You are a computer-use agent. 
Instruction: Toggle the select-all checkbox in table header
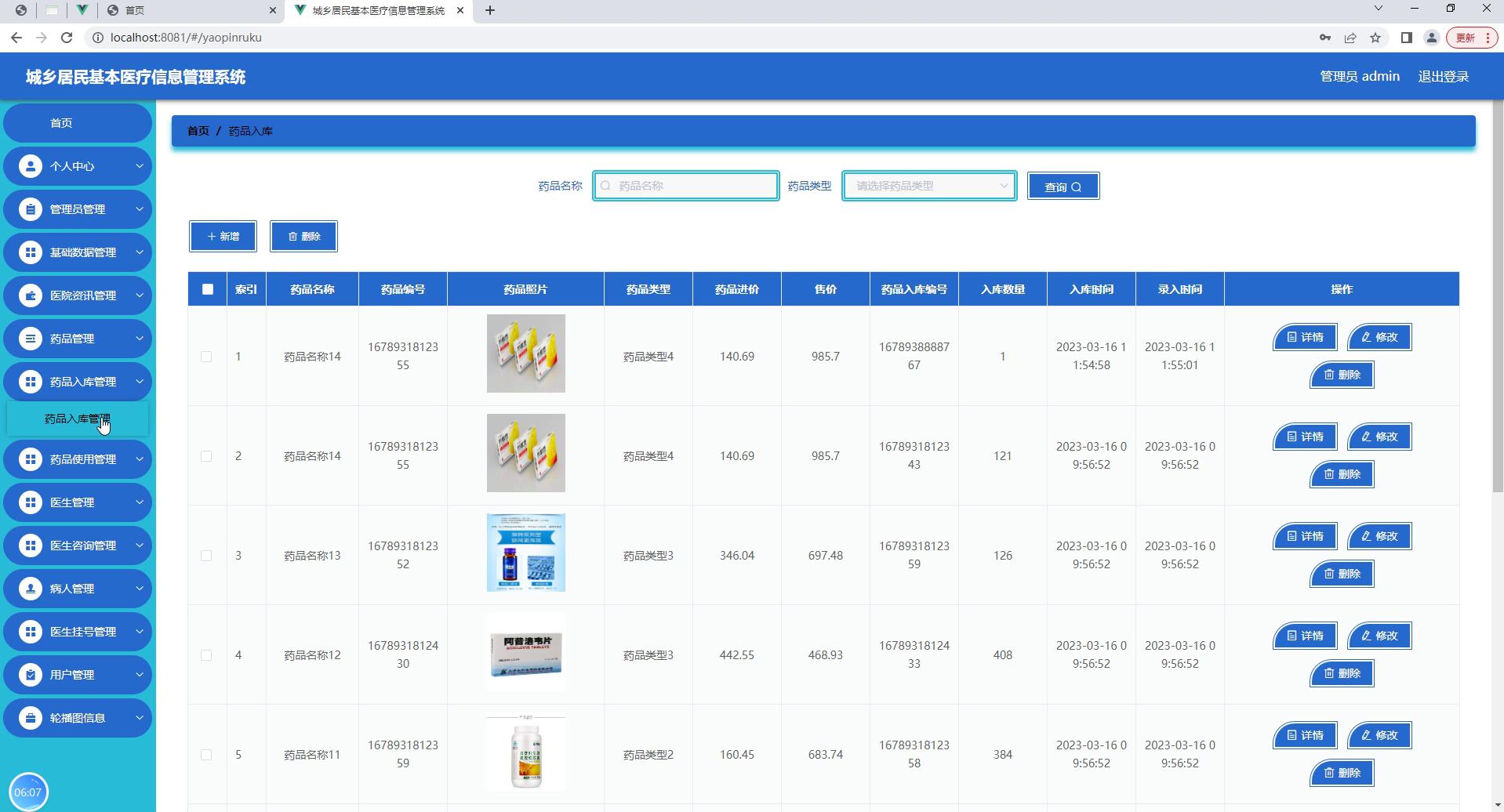click(x=208, y=289)
